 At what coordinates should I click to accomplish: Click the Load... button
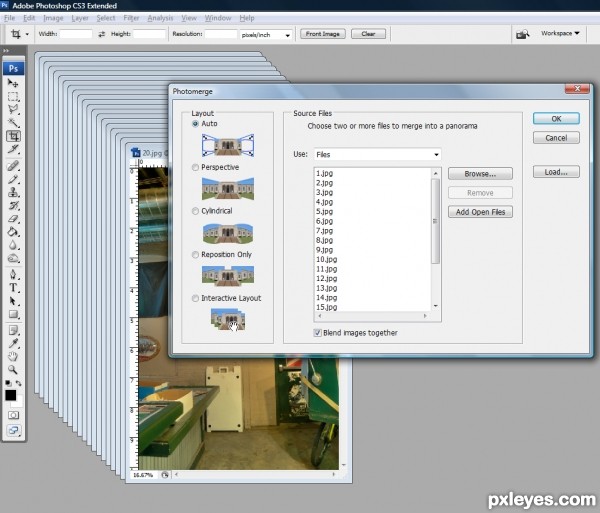coord(556,172)
